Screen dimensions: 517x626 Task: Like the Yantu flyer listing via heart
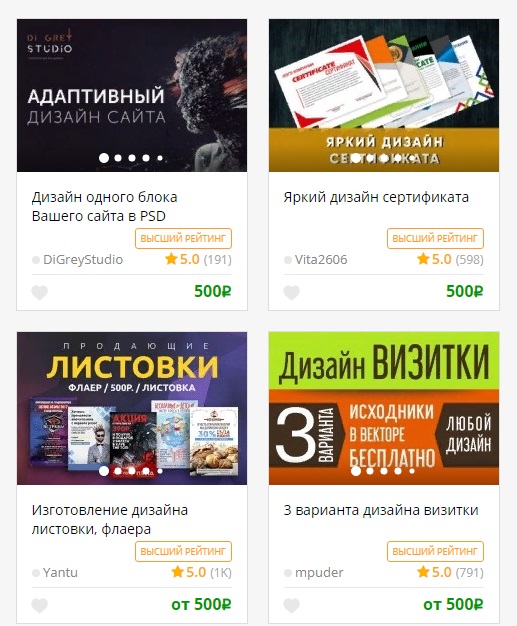[40, 606]
